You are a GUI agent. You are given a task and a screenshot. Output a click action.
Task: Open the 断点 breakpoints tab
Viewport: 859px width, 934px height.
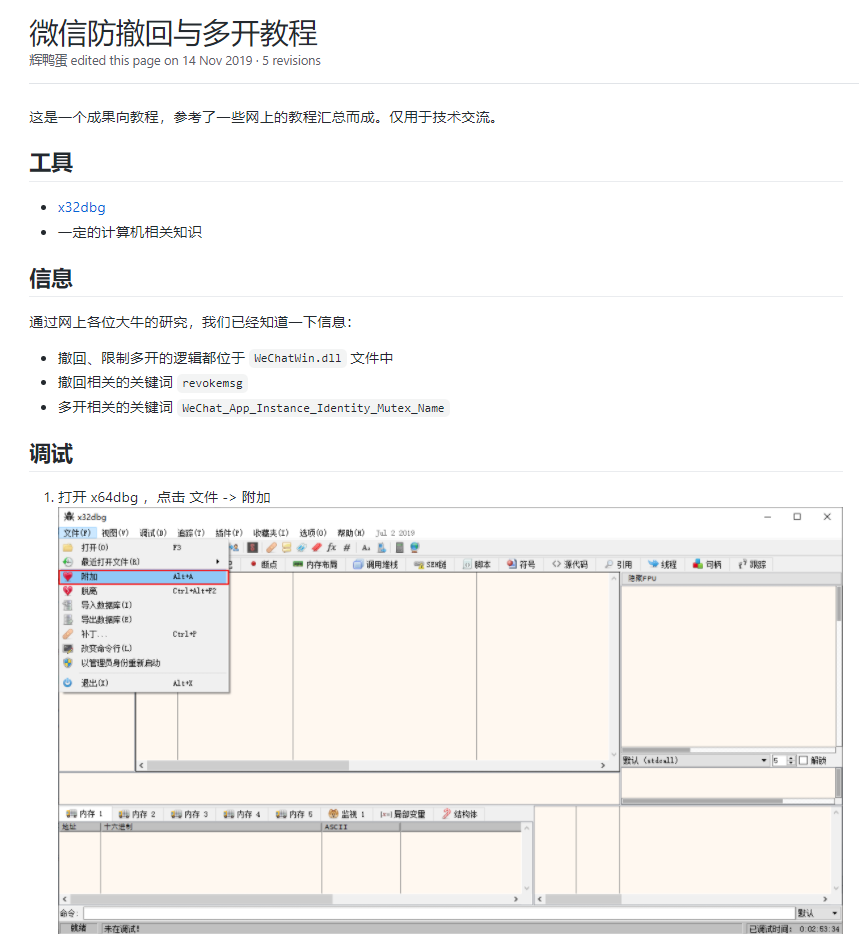263,565
